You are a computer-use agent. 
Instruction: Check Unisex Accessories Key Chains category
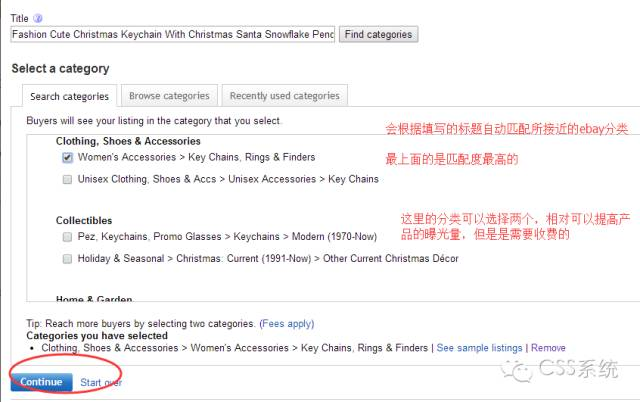[67, 180]
